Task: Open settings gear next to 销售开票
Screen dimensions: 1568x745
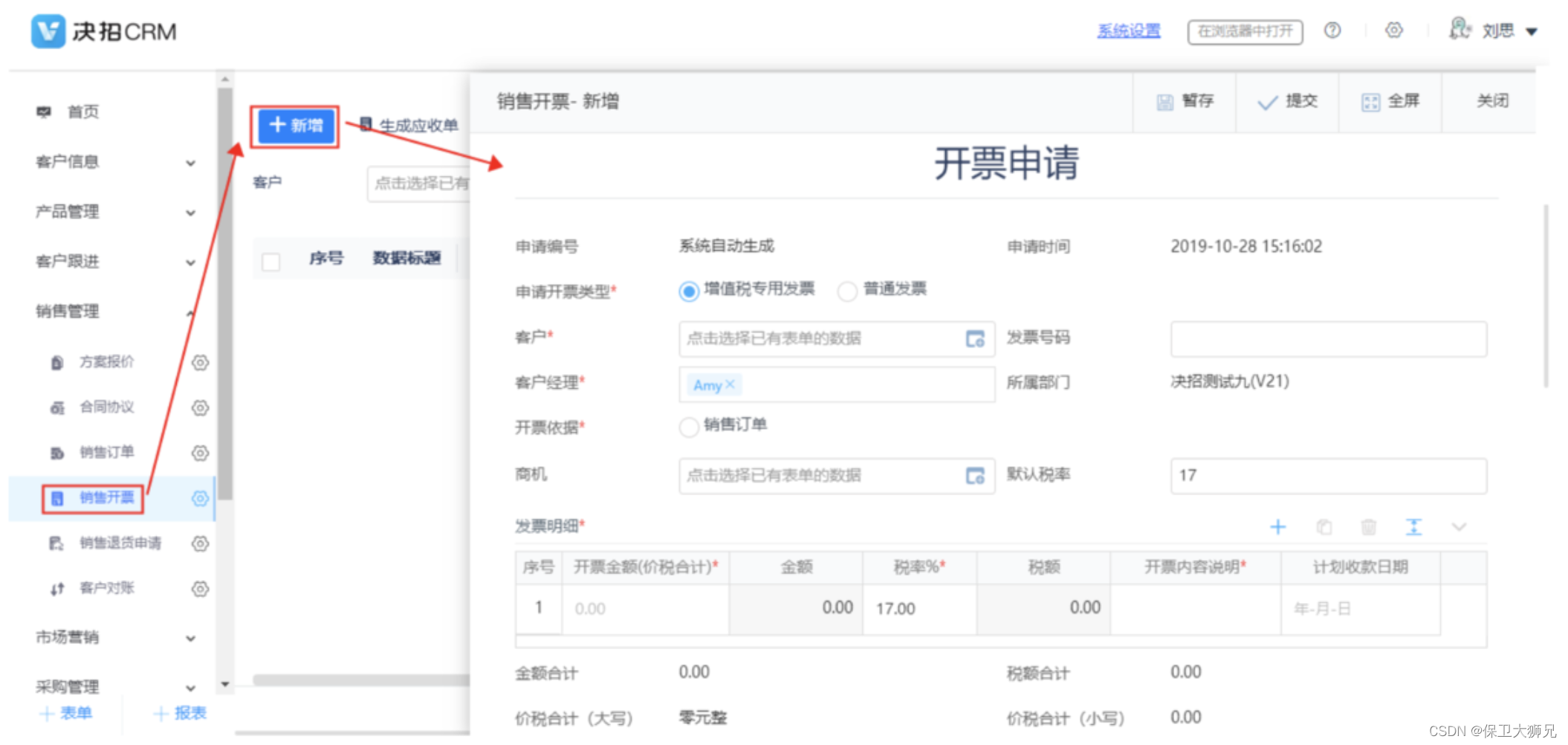Action: (x=200, y=499)
